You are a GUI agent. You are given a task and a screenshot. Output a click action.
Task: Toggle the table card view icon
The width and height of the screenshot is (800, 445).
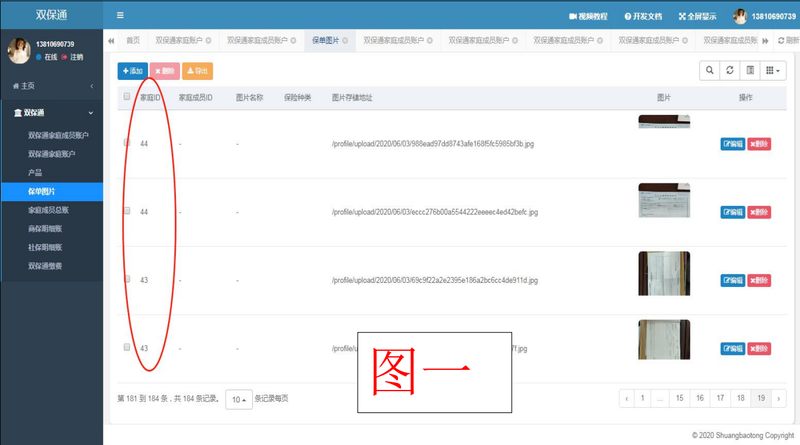pyautogui.click(x=751, y=70)
